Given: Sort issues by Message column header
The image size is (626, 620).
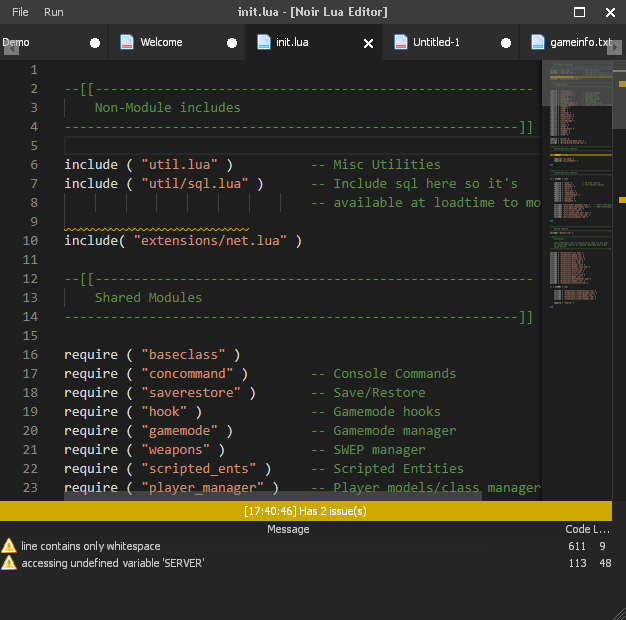Looking at the screenshot, I should point(287,529).
